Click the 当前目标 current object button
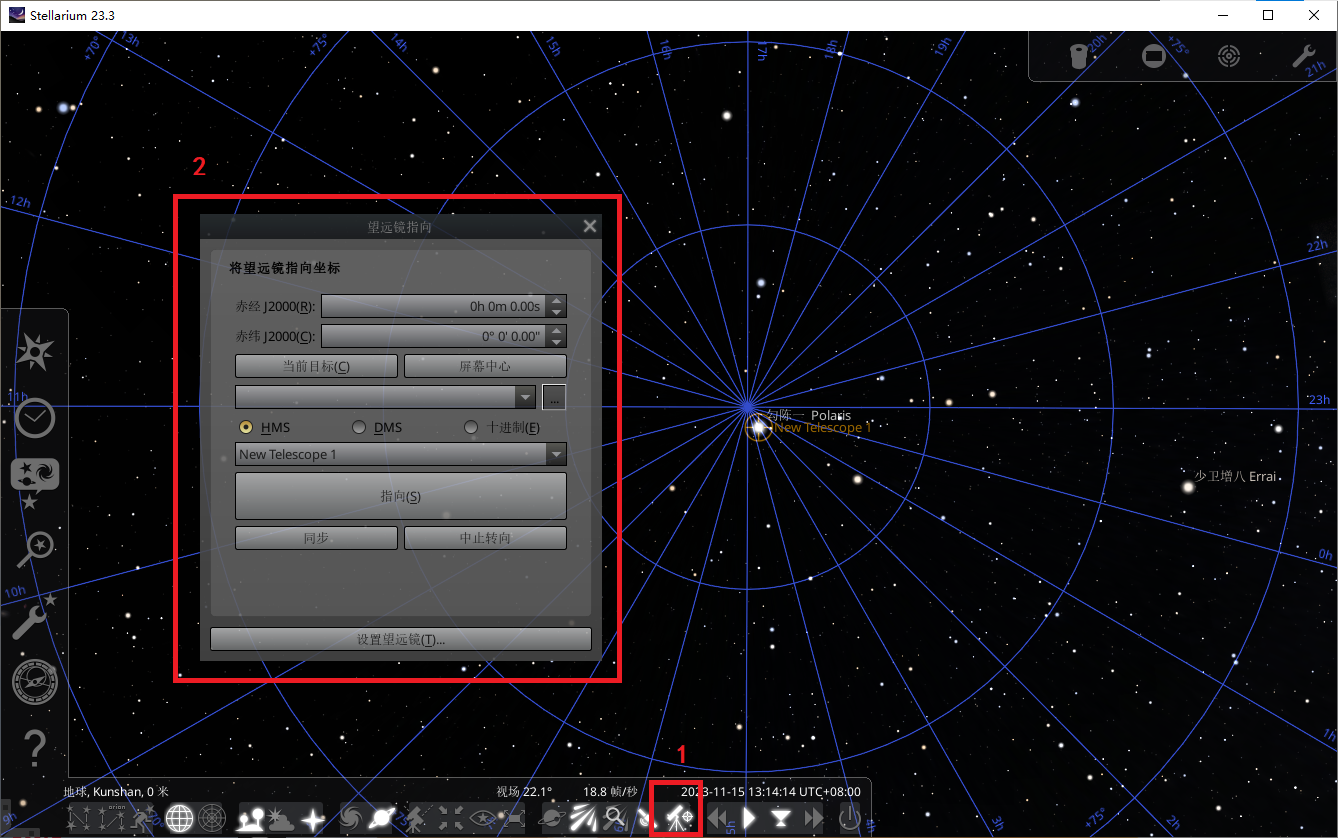Image resolution: width=1338 pixels, height=838 pixels. tap(316, 366)
